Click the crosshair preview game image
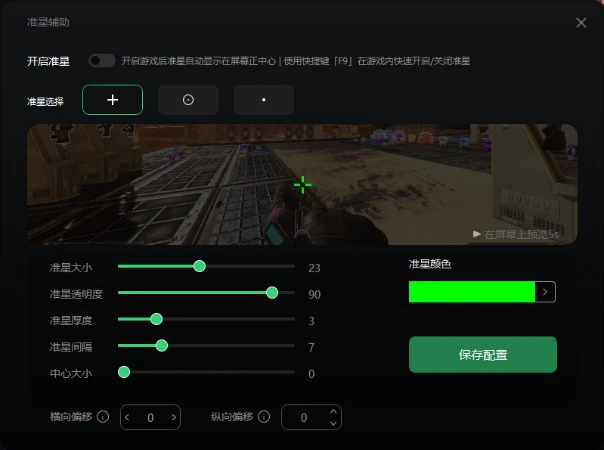This screenshot has width=604, height=450. tap(302, 184)
